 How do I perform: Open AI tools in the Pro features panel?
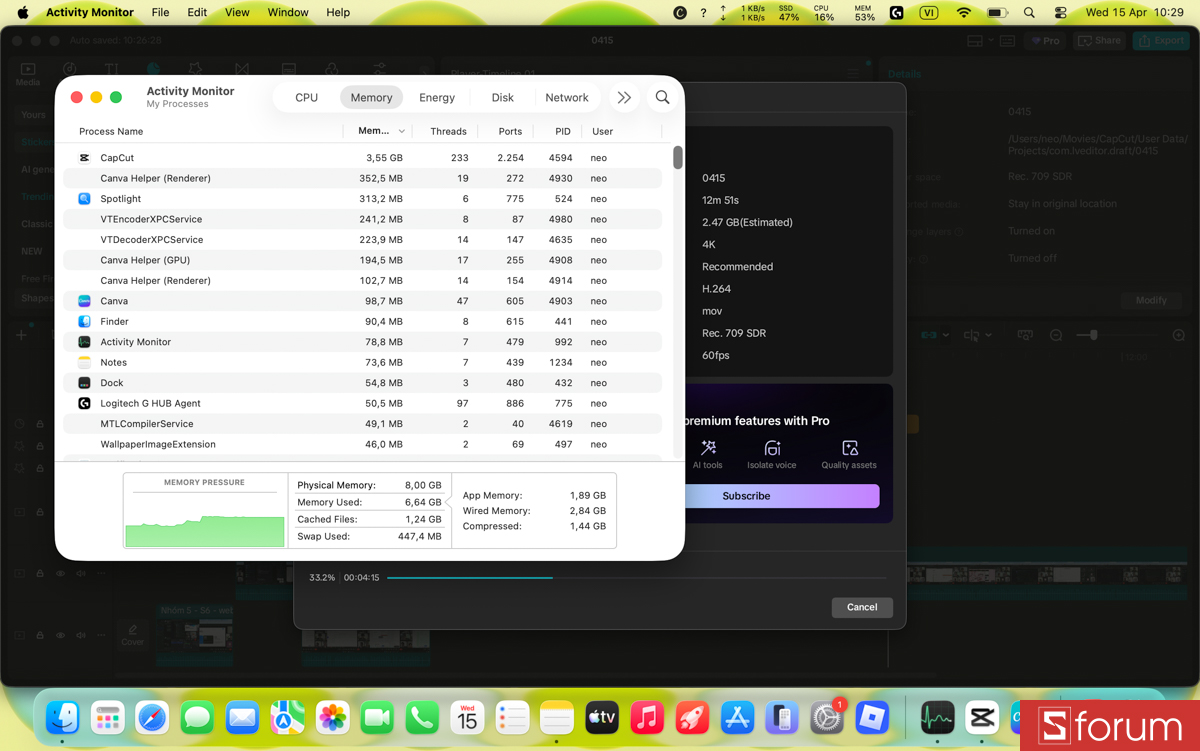tap(708, 453)
